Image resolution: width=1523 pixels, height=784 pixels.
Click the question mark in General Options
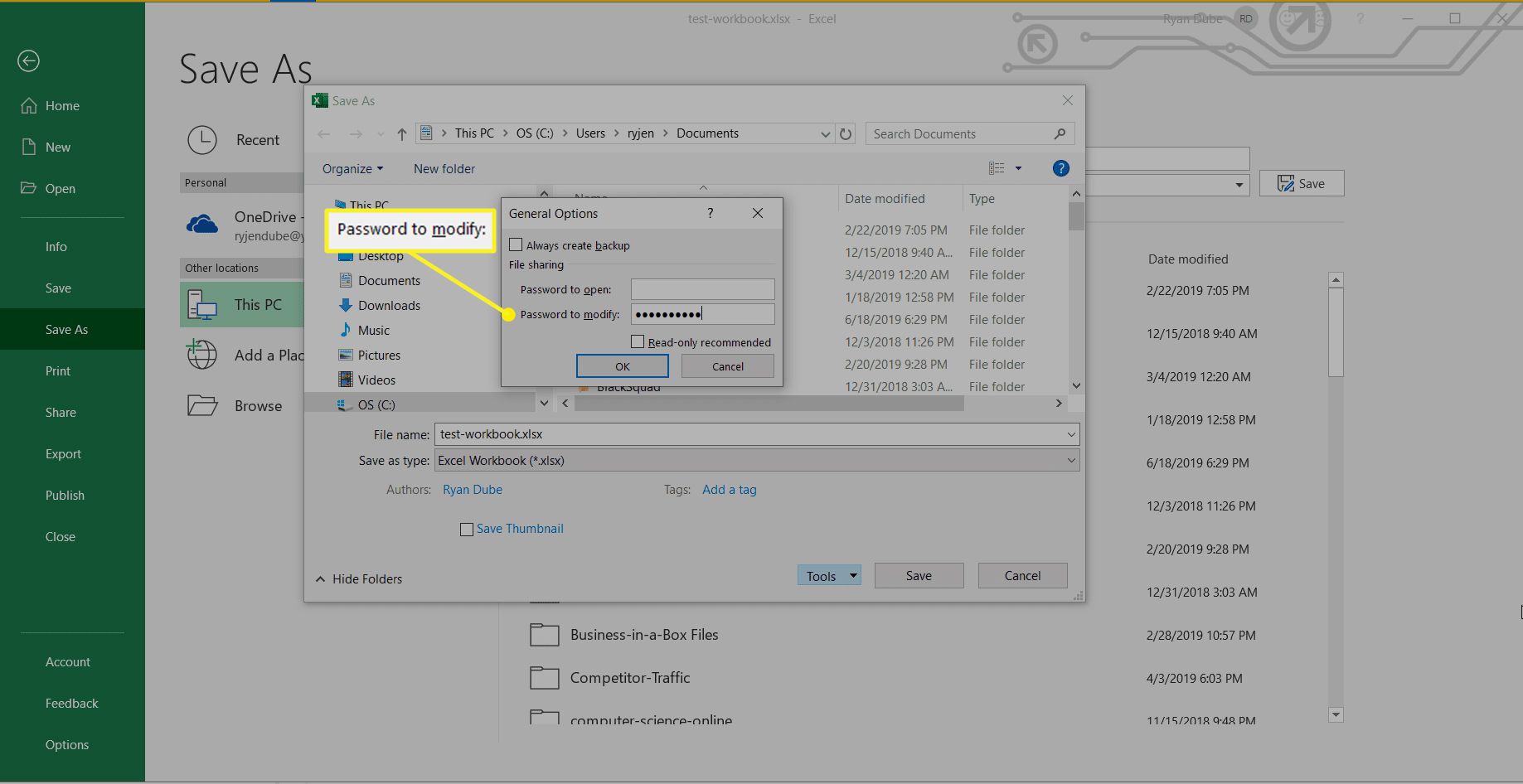pos(710,213)
